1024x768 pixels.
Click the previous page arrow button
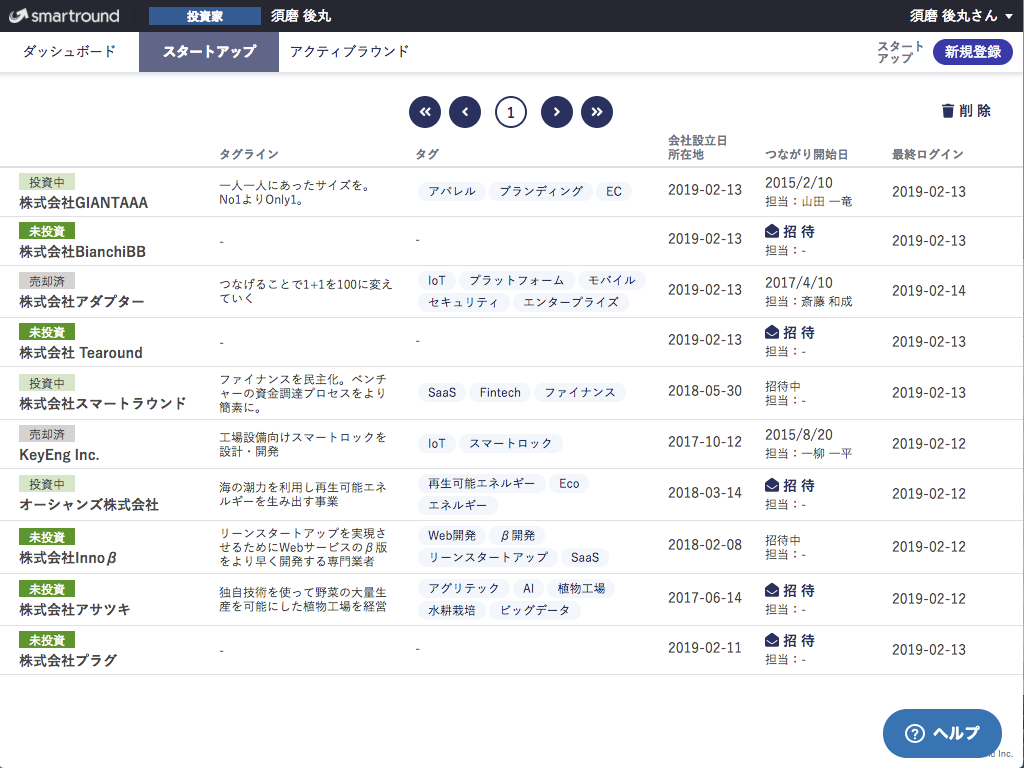[x=465, y=112]
